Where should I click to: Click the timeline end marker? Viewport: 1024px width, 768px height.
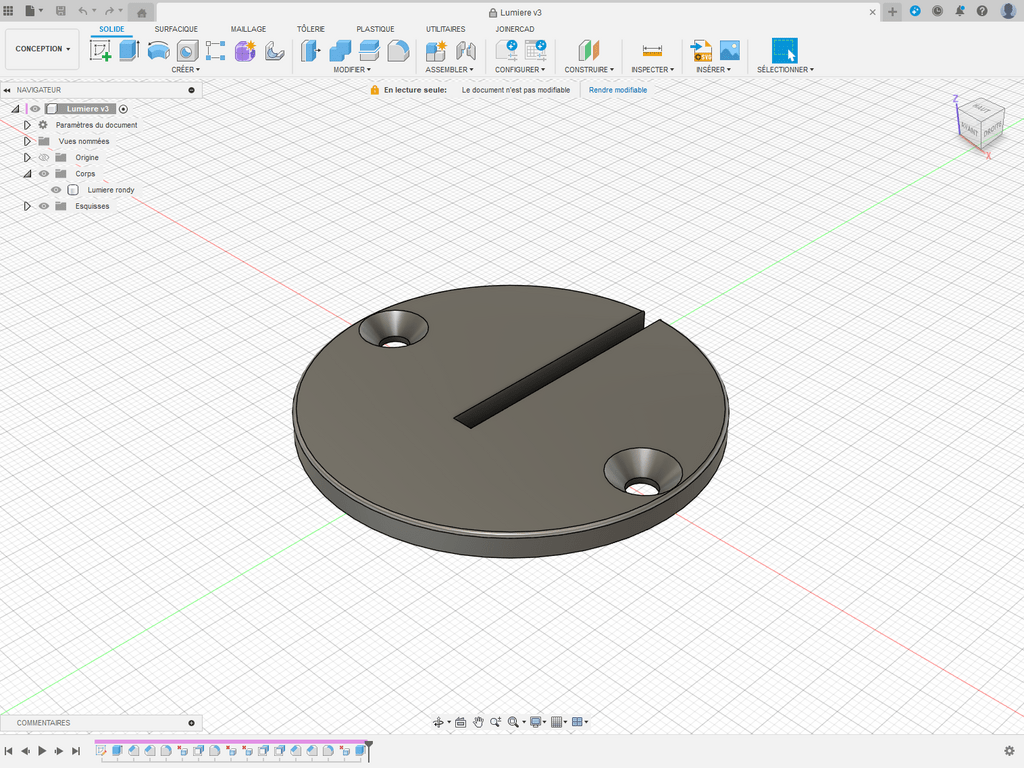[369, 750]
